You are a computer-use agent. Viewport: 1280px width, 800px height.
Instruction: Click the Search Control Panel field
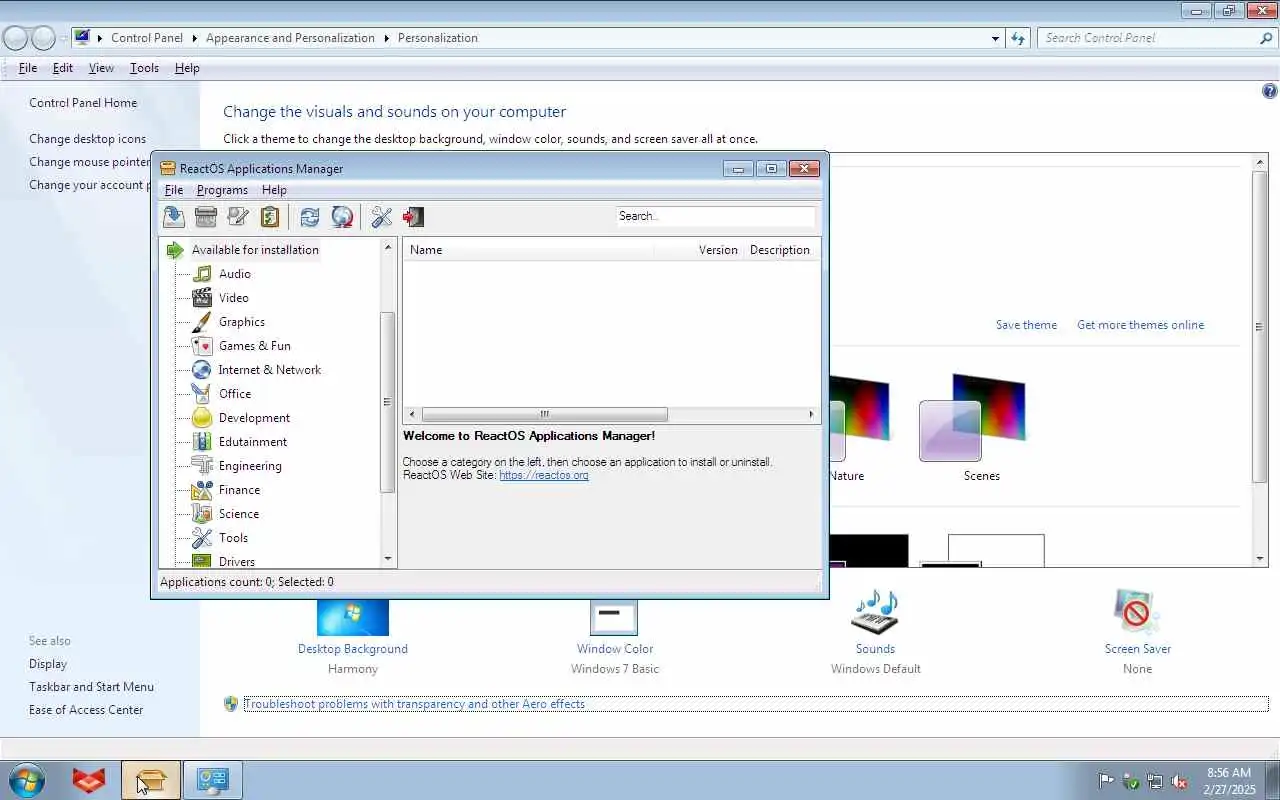click(x=1157, y=38)
